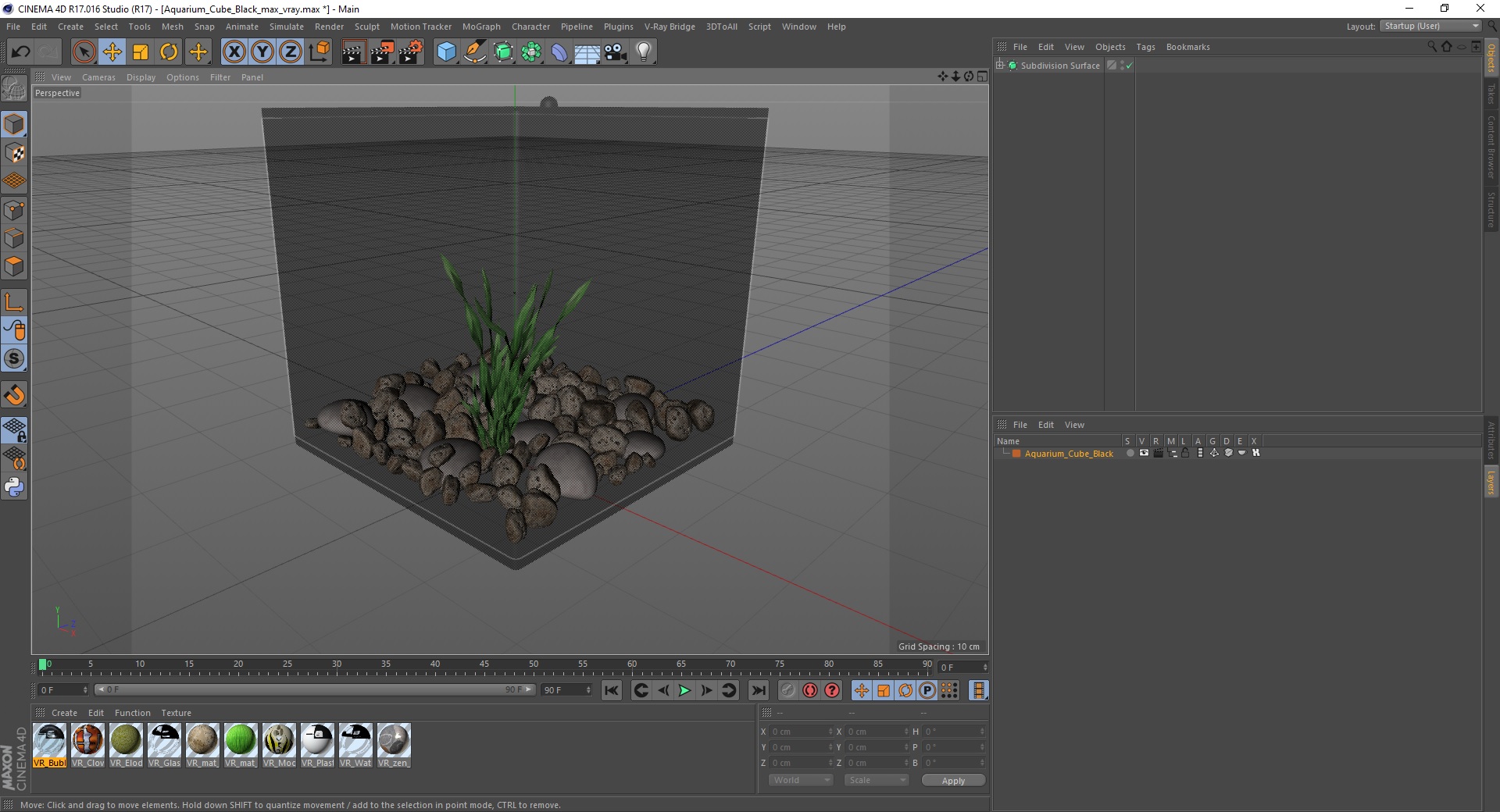The height and width of the screenshot is (812, 1500).
Task: Add a Floor environment object
Action: click(587, 52)
